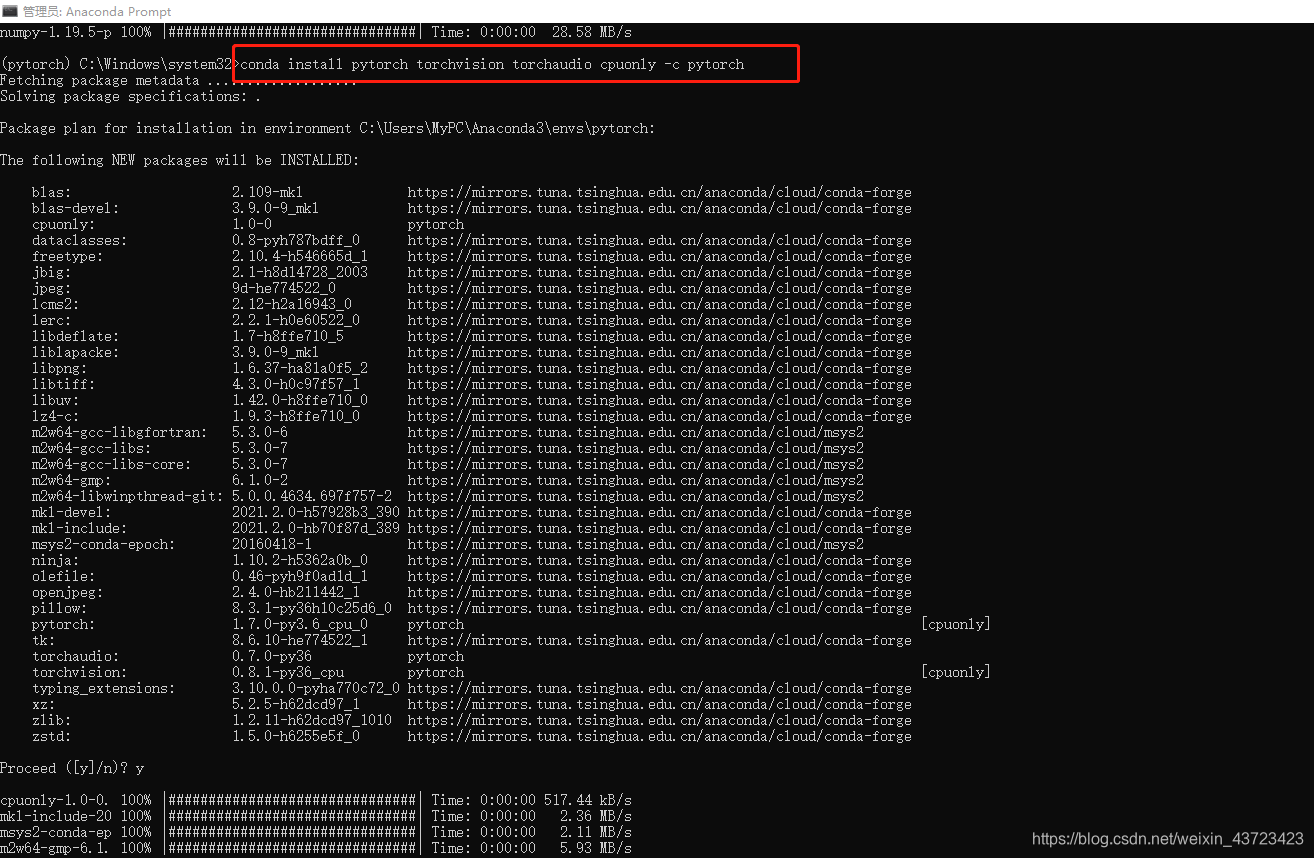Click the 'libtiff:' package name
Viewport: 1314px width, 858px height.
[64, 384]
